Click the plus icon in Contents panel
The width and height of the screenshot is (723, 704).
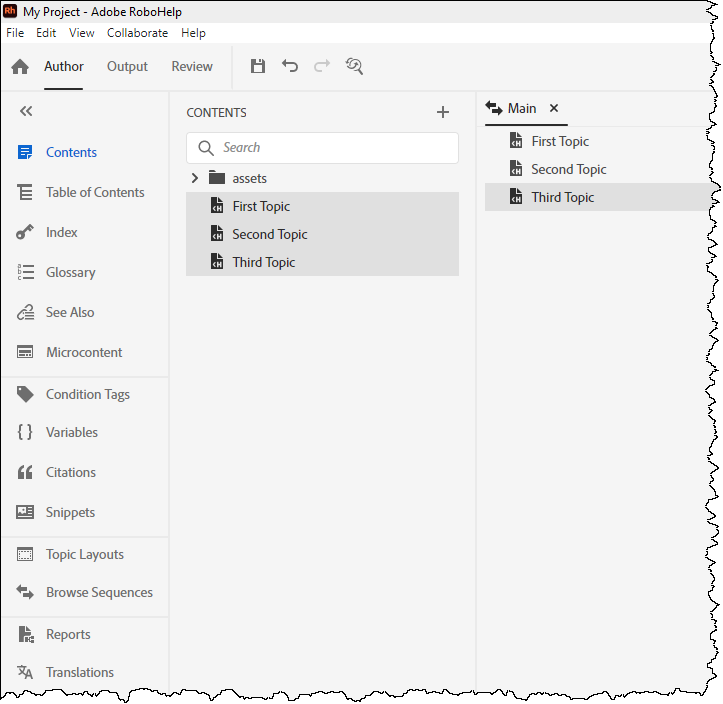point(443,113)
